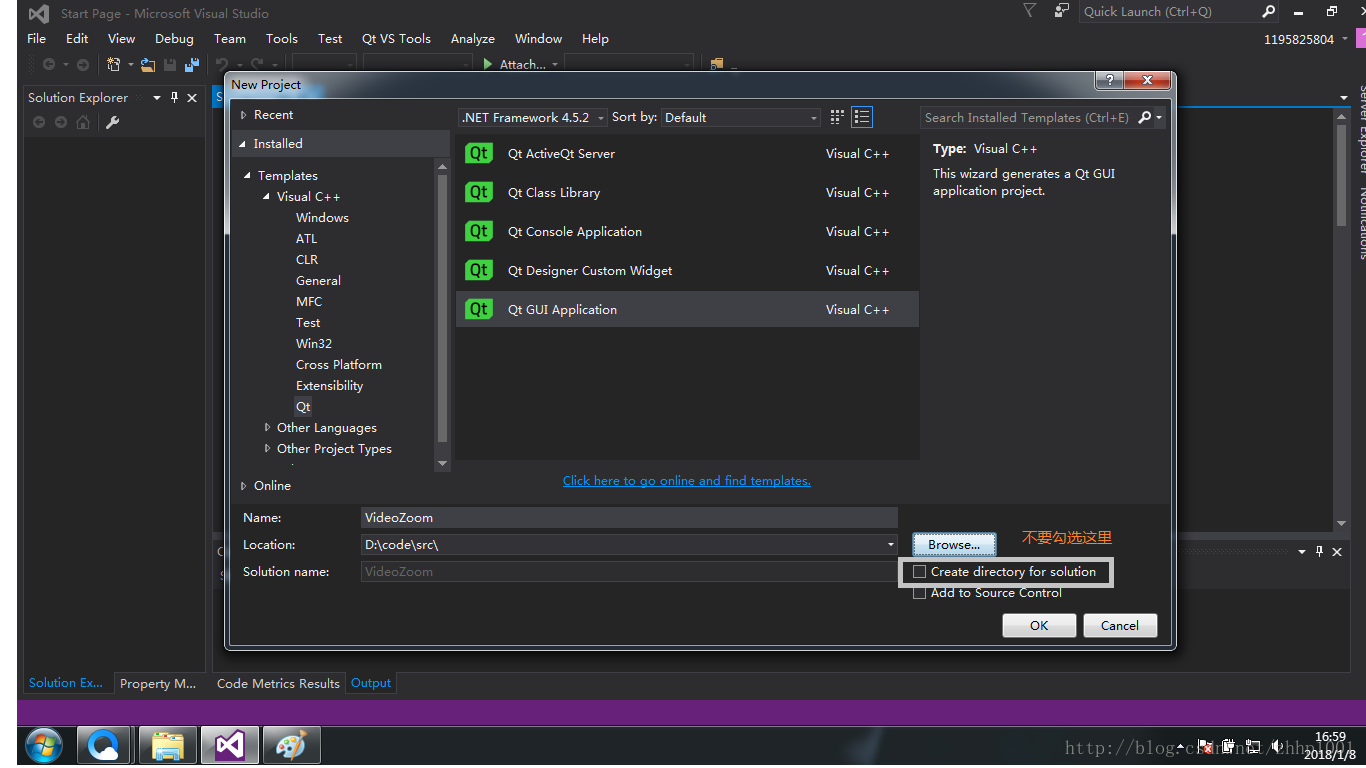Click the search magnifier in template search
The image size is (1366, 768).
coord(1145,117)
